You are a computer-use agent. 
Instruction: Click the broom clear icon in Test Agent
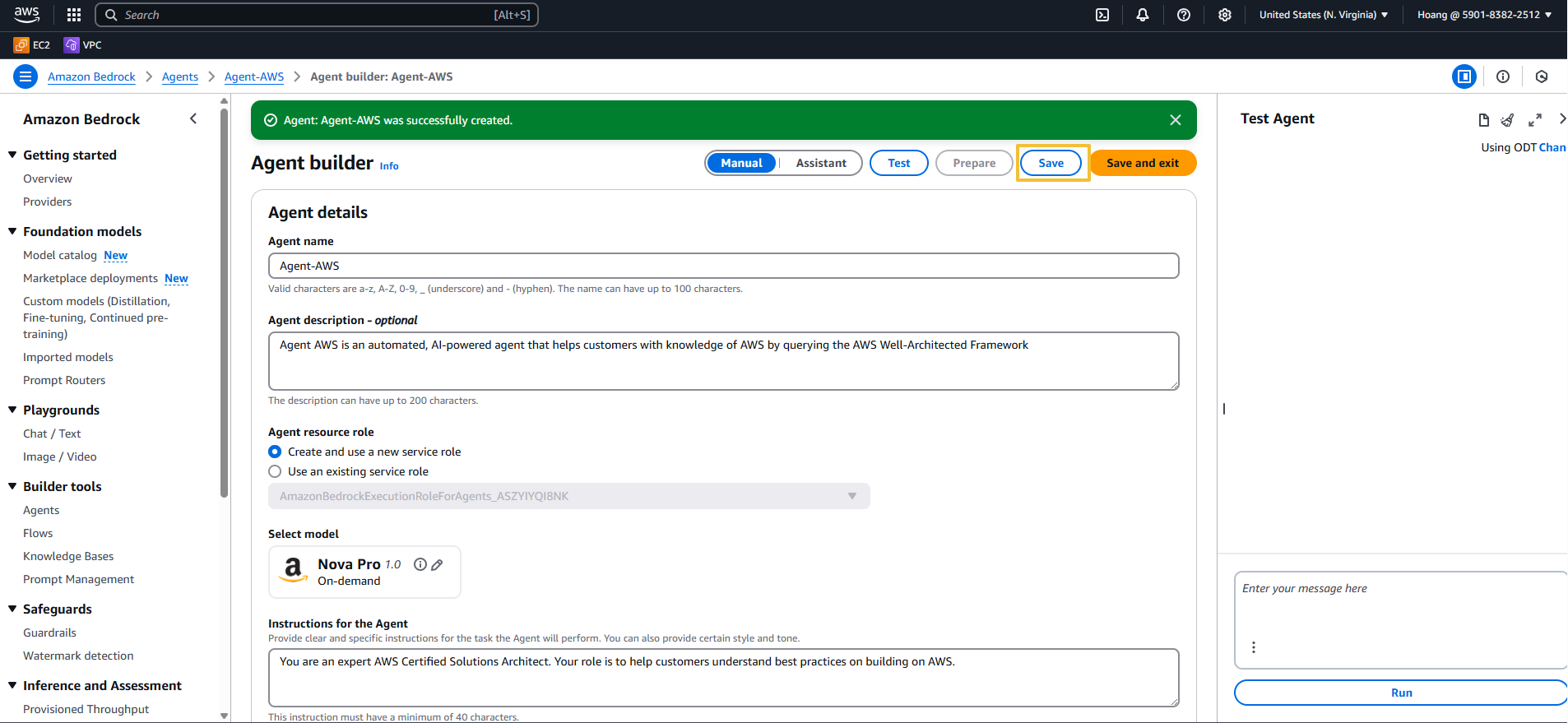(1507, 120)
